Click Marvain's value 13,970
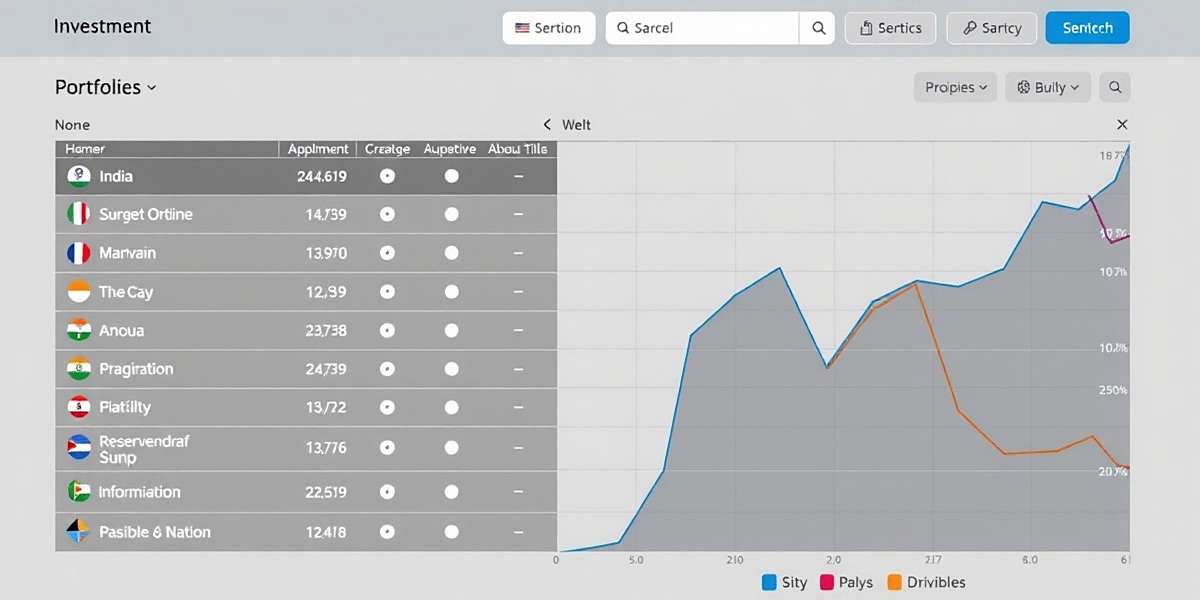Viewport: 1200px width, 600px height. pos(326,254)
